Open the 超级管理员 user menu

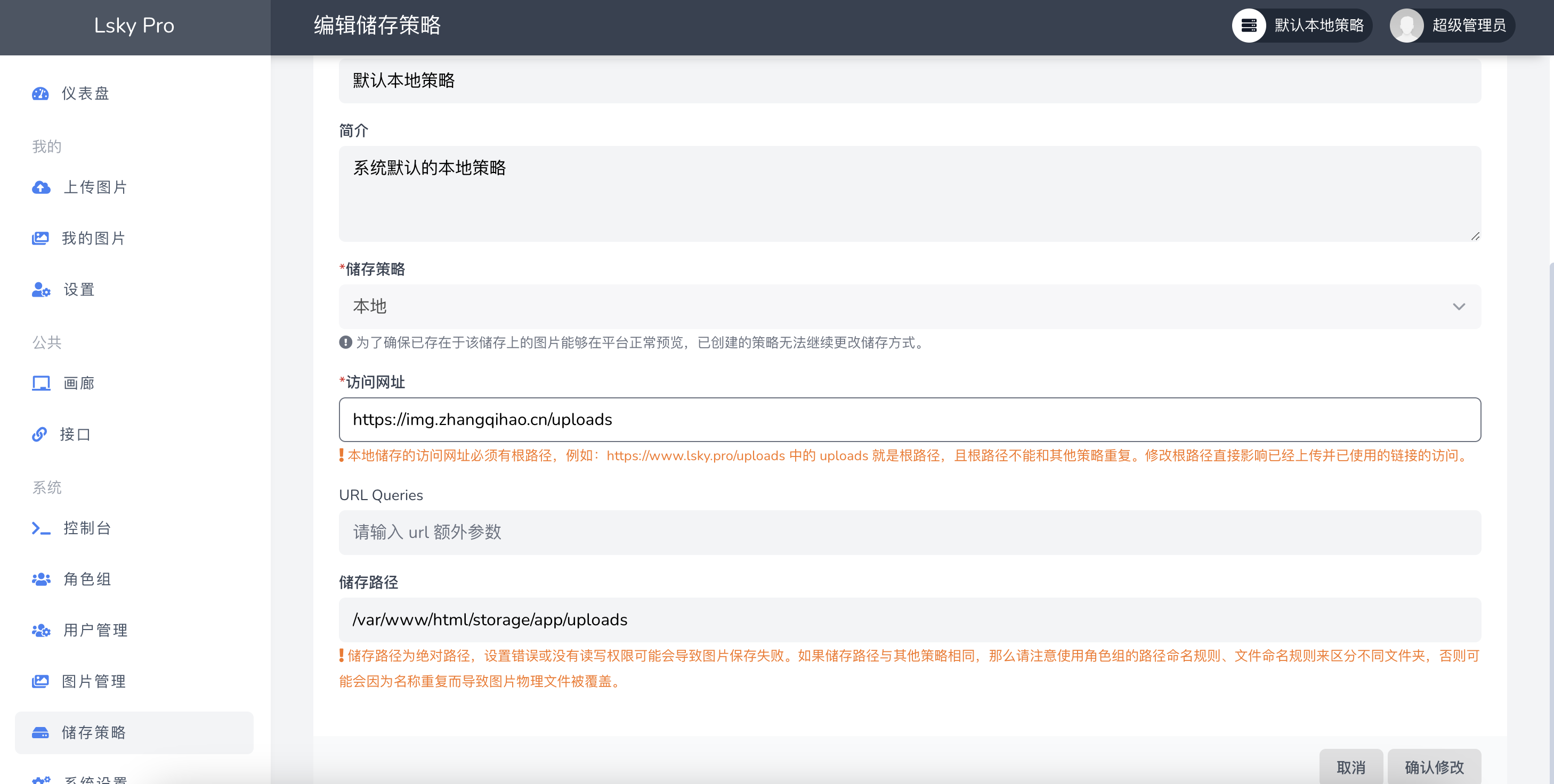click(x=1453, y=26)
